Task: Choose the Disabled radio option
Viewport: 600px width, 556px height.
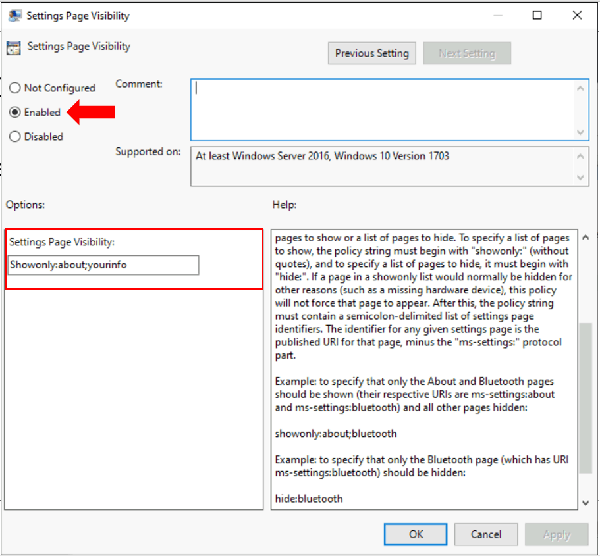Action: pyautogui.click(x=15, y=136)
